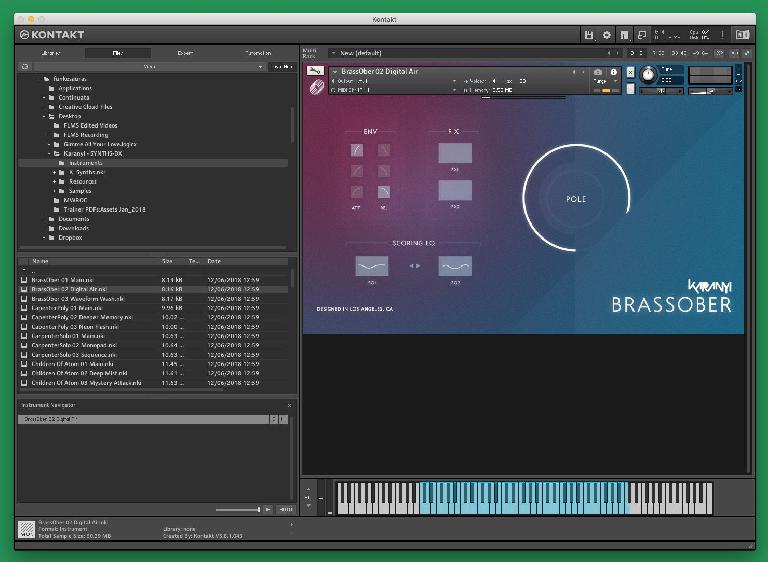This screenshot has width=768, height=562.
Task: Open the New (default) multi preset dropdown
Action: coord(465,53)
